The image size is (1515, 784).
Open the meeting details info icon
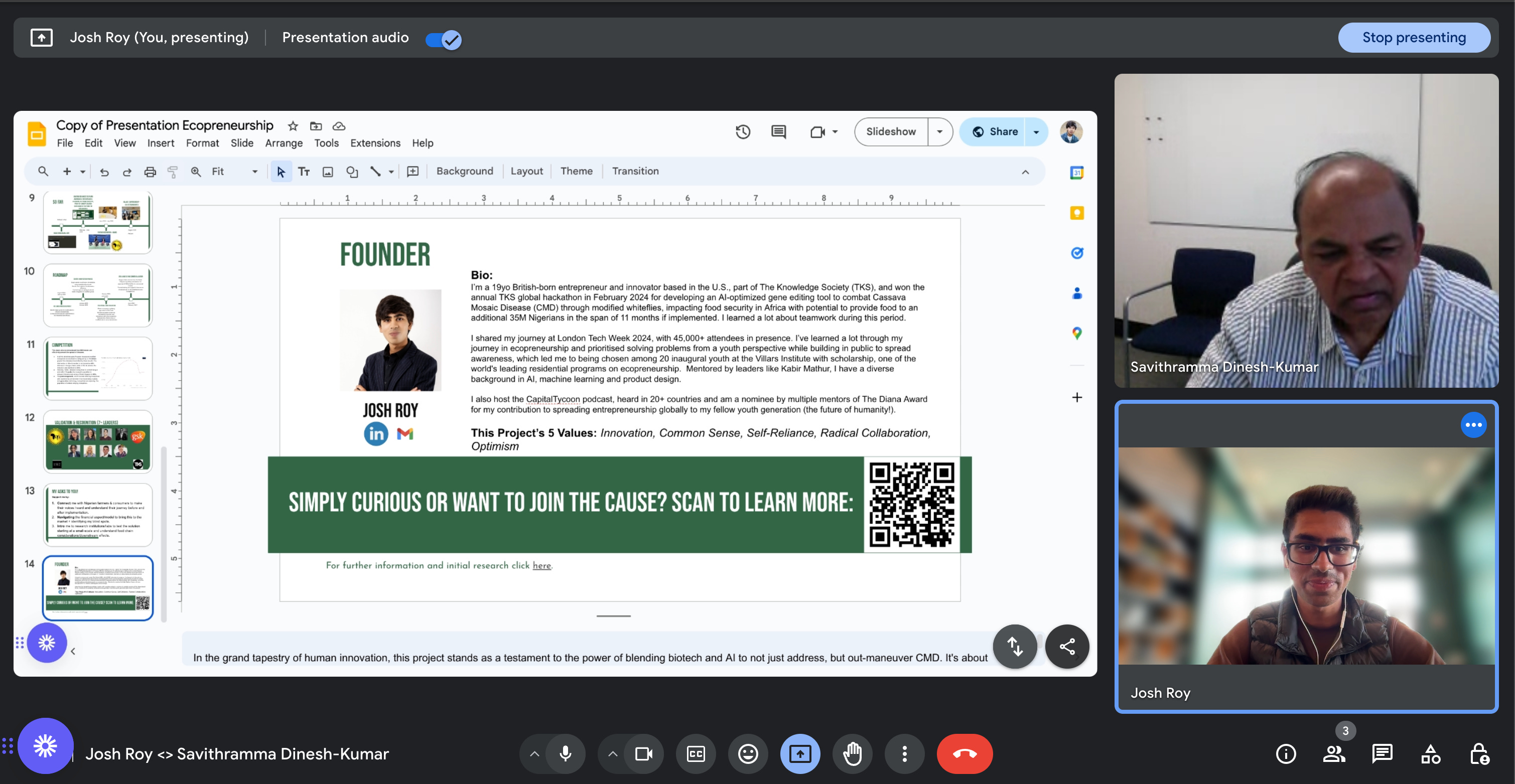tap(1286, 753)
